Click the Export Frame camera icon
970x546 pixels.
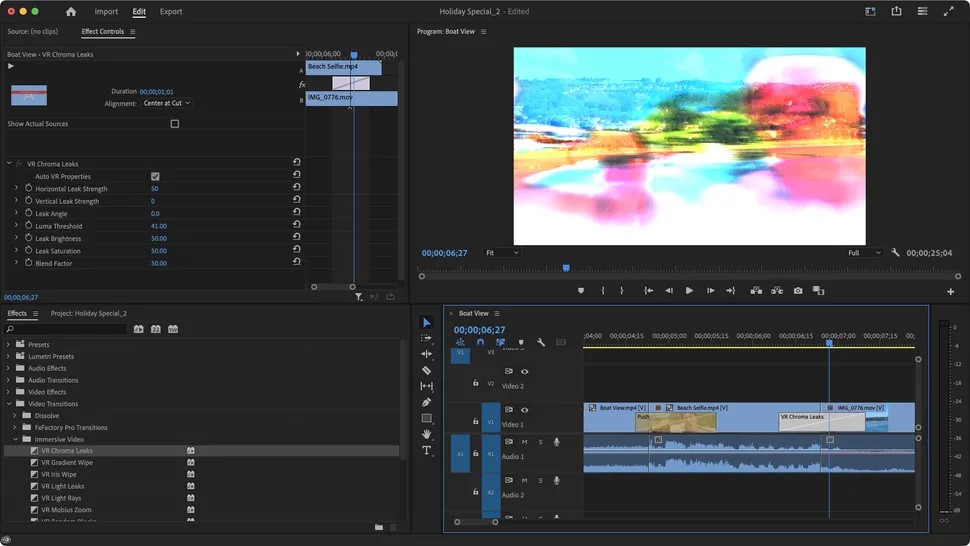(x=798, y=291)
